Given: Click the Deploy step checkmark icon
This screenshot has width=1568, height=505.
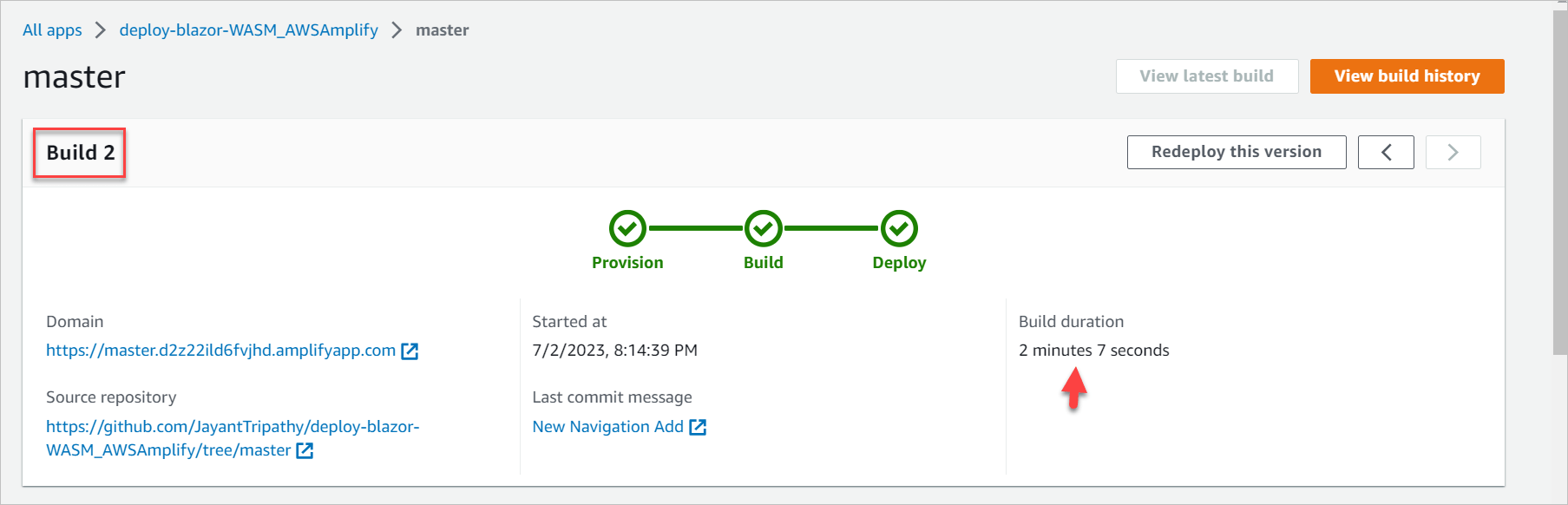Looking at the screenshot, I should (x=899, y=229).
